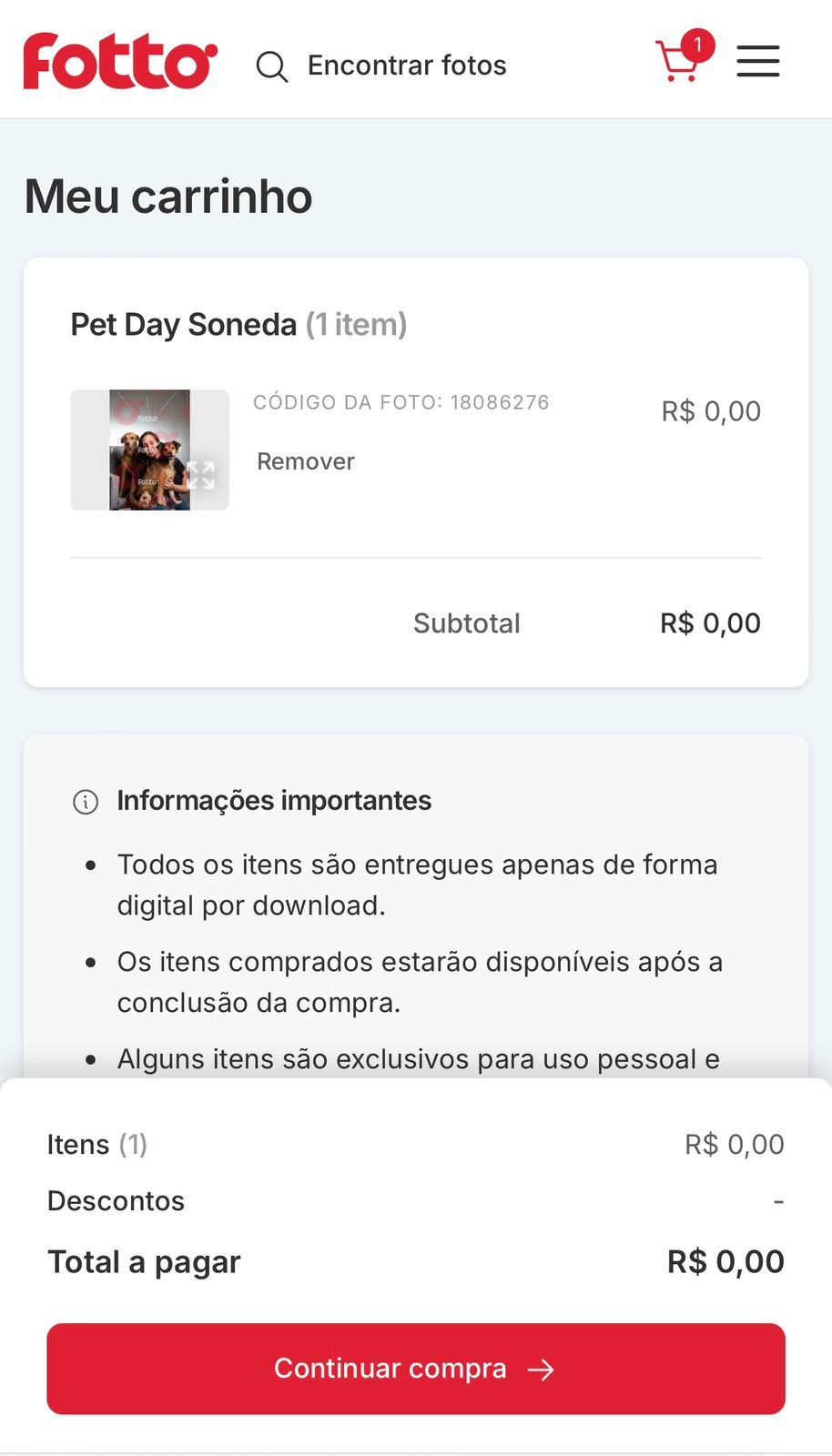Click the arrow icon in Continuar compra
This screenshot has height=1456, width=832.
[x=541, y=1370]
